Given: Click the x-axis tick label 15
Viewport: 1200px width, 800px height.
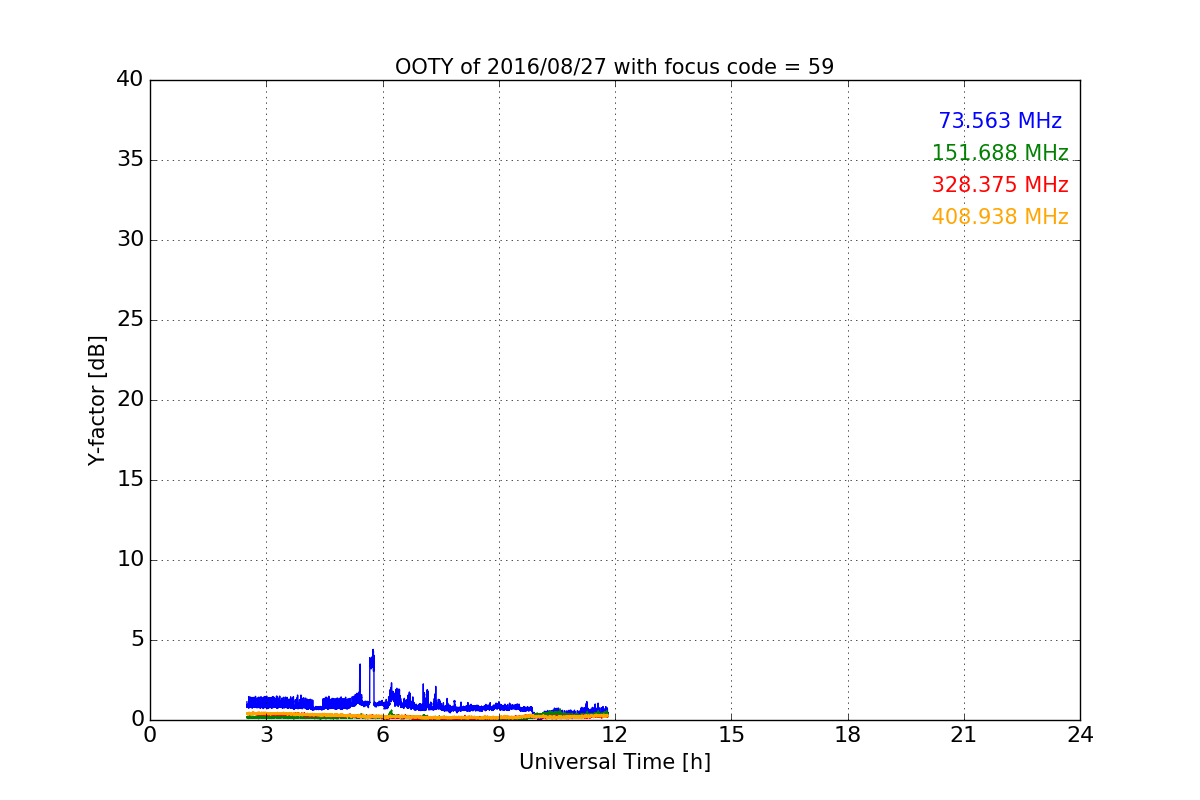Looking at the screenshot, I should click(731, 735).
